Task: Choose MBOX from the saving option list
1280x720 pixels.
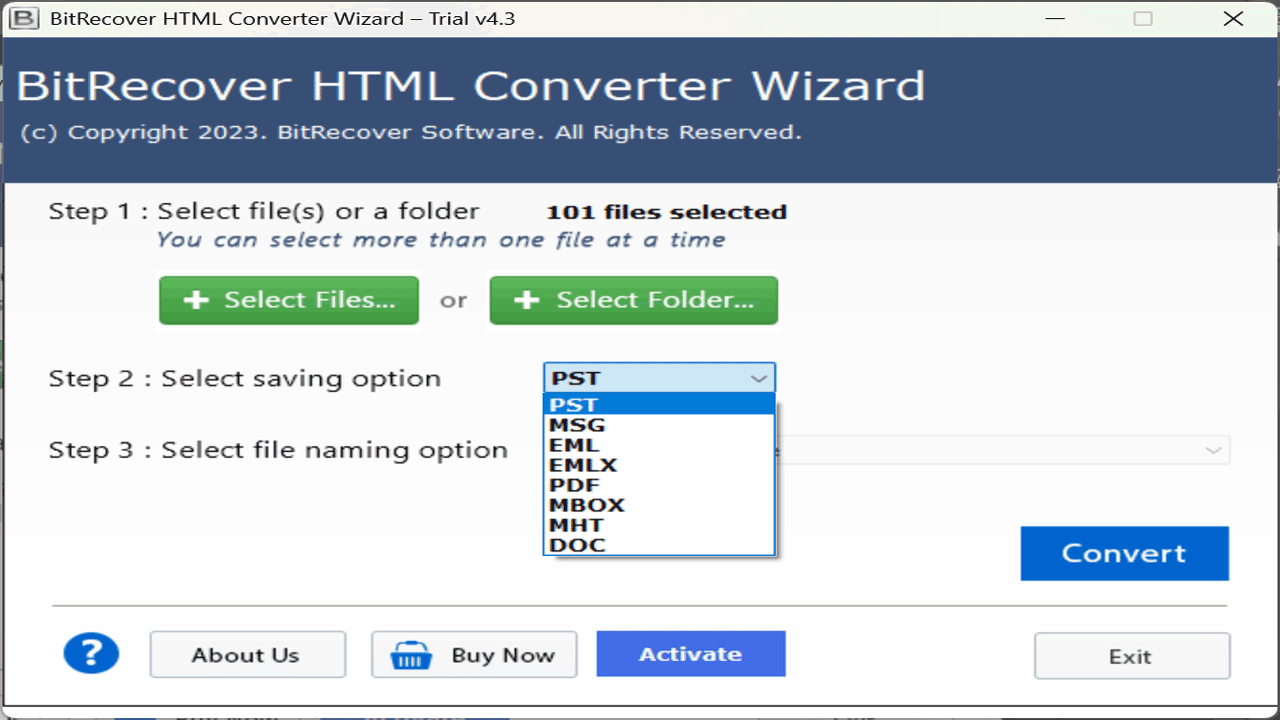Action: [x=659, y=505]
